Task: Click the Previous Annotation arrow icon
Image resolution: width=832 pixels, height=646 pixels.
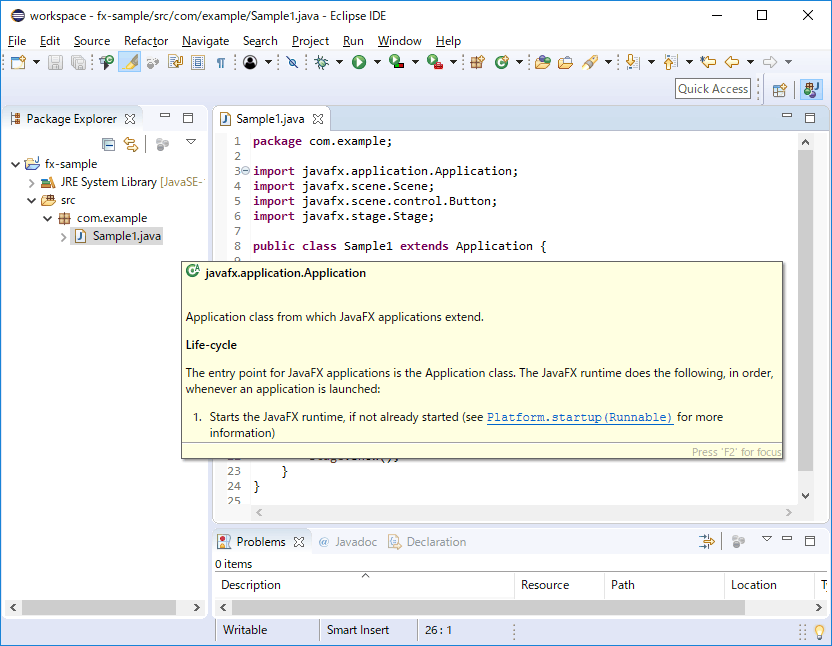Action: tap(670, 62)
